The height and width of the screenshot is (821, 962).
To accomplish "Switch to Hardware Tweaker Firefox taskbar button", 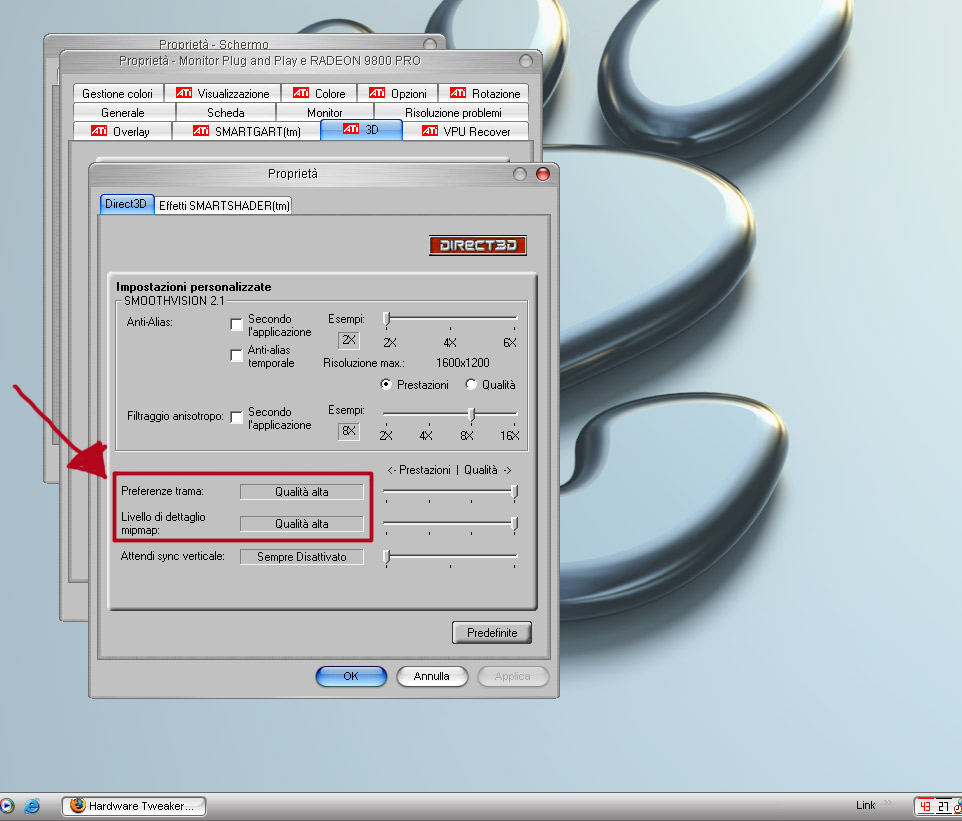I will pyautogui.click(x=134, y=806).
